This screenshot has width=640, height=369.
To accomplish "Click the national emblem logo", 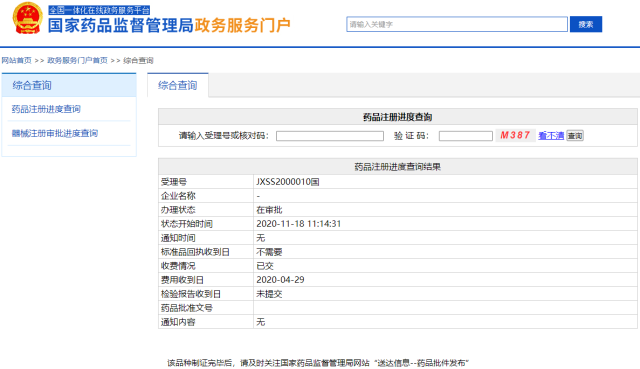I will [x=27, y=18].
